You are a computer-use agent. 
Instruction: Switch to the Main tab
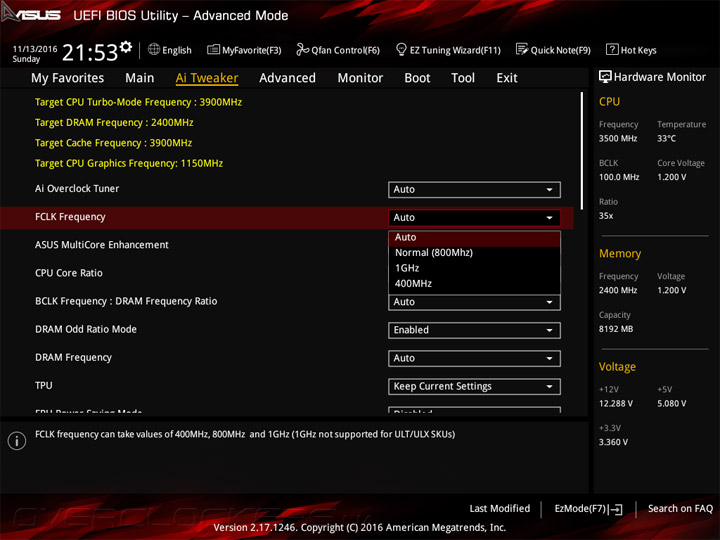tap(140, 78)
